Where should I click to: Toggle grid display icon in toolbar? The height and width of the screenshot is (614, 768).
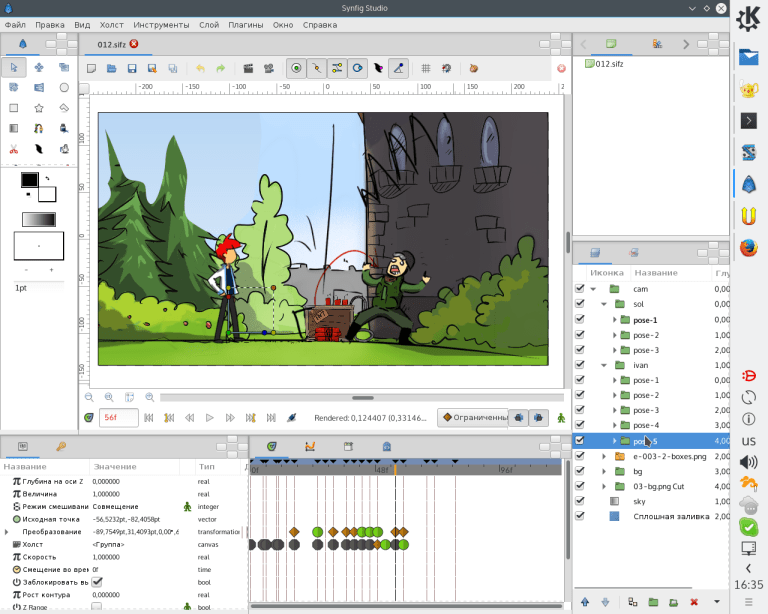pos(425,69)
